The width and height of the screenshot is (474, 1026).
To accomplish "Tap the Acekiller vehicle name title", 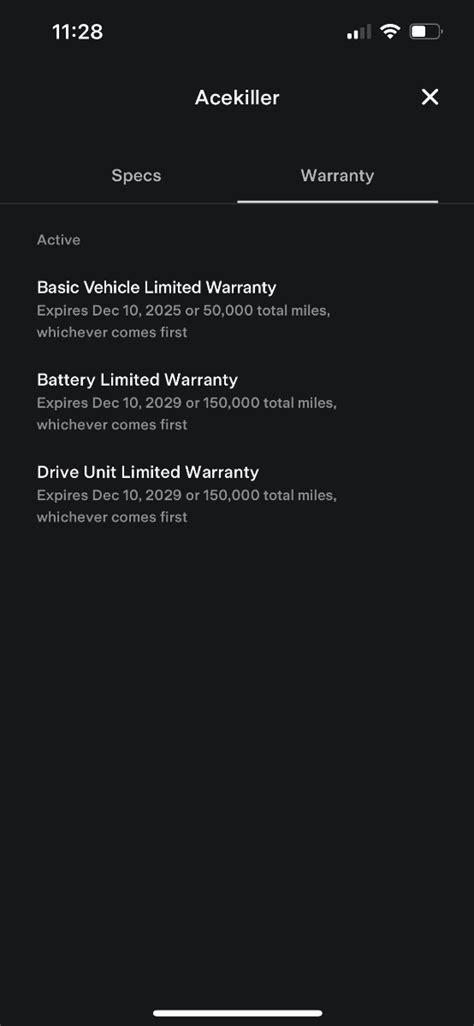I will (237, 97).
